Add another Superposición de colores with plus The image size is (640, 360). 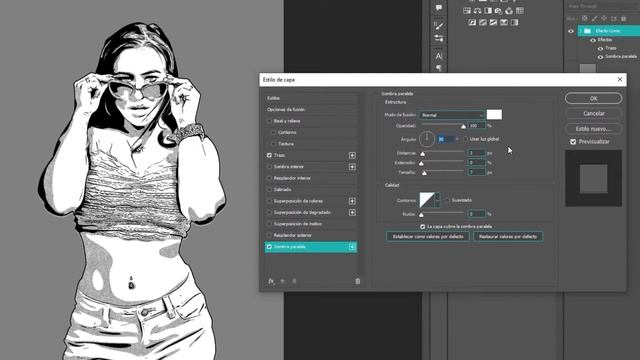pyautogui.click(x=352, y=201)
